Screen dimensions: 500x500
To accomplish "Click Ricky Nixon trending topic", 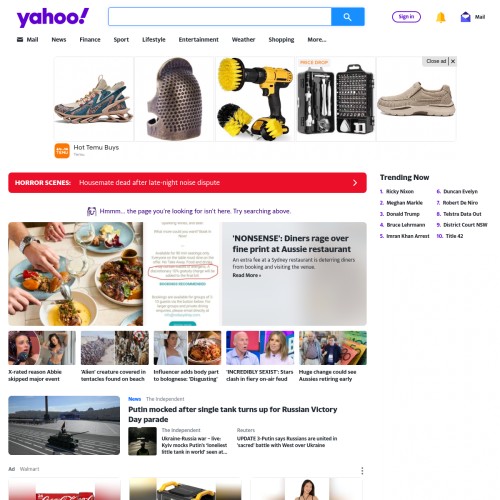I will point(400,191).
